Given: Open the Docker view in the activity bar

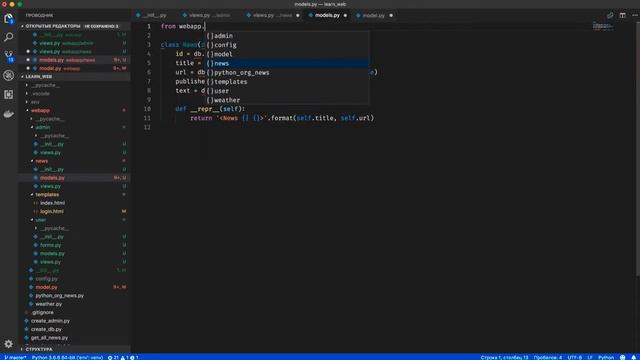Looking at the screenshot, I should pos(9,114).
